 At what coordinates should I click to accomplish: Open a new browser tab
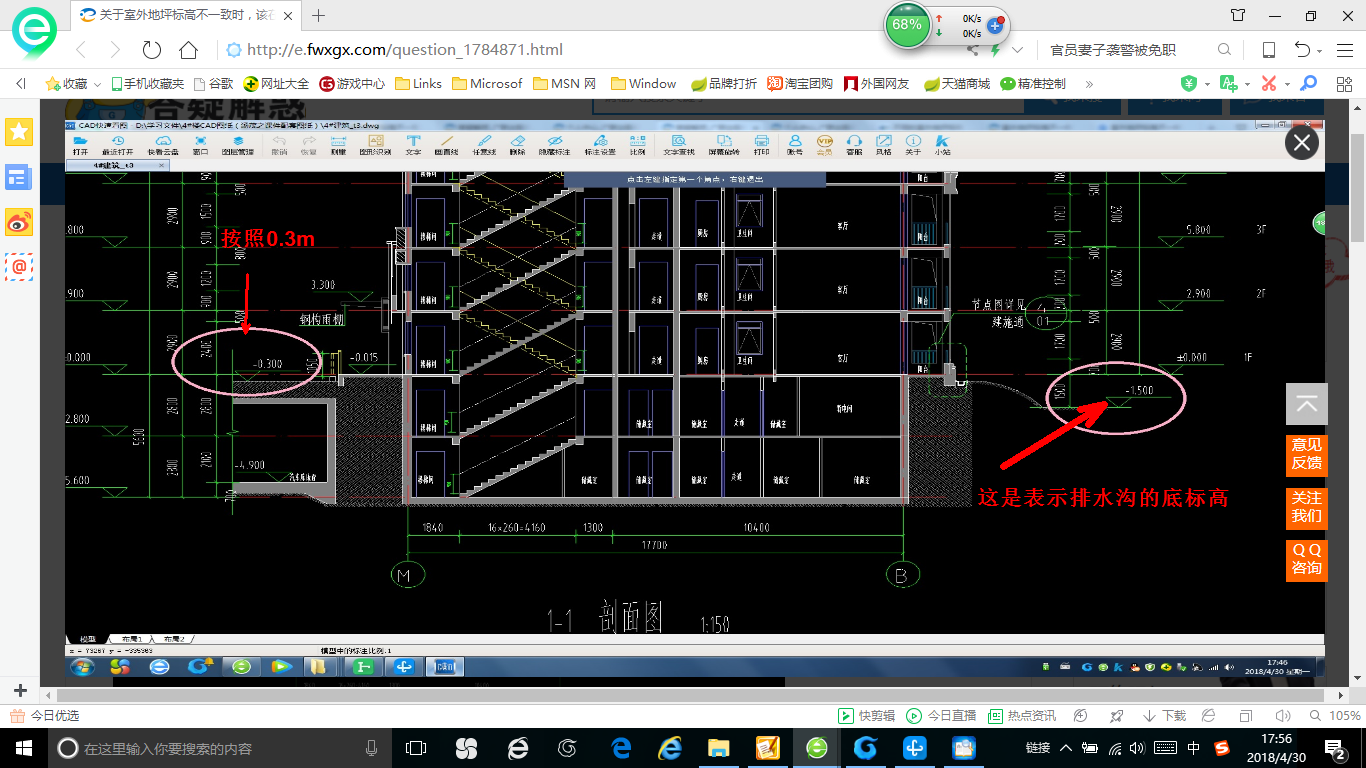319,15
